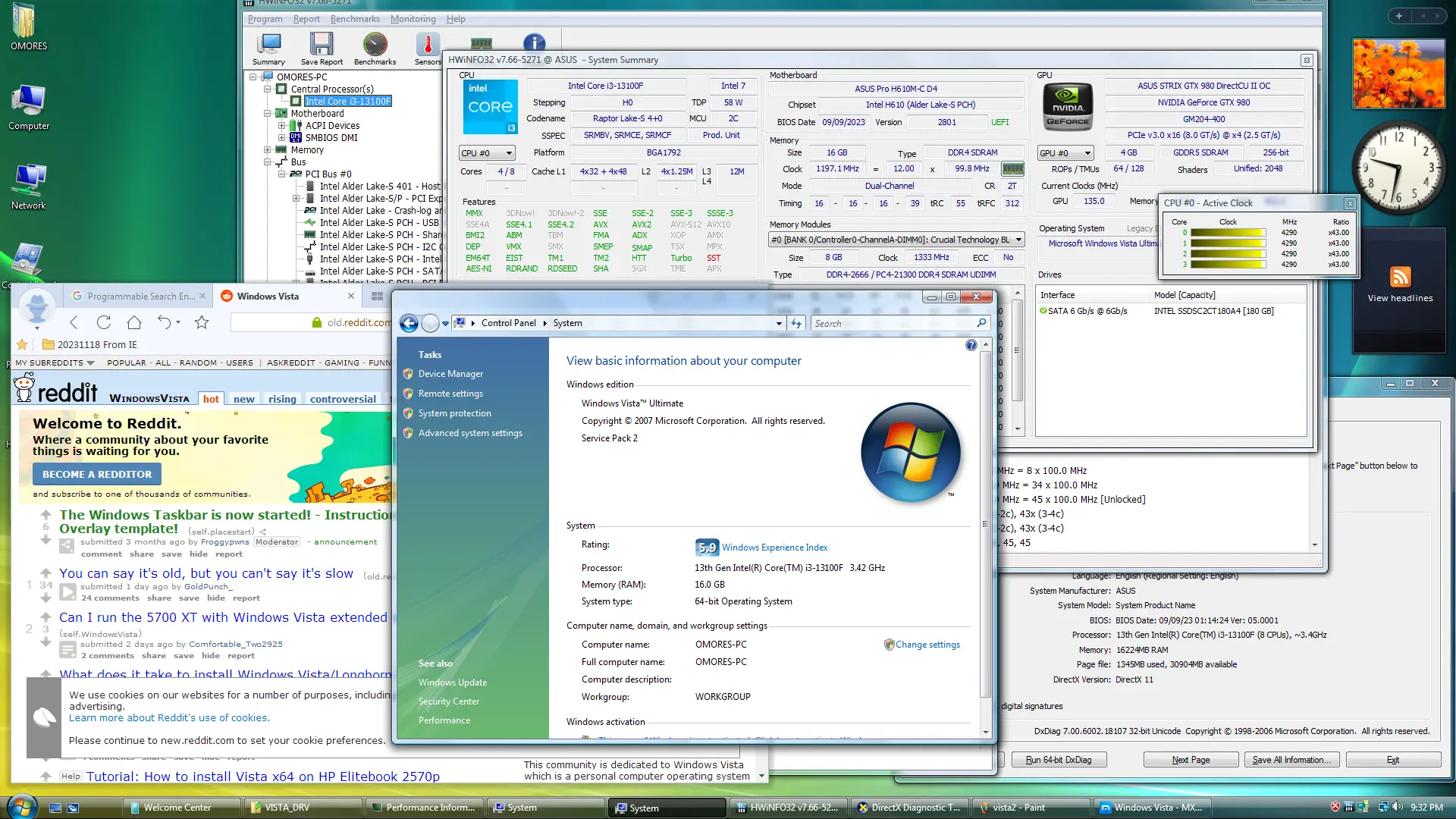Open the Report menu in HWiNFO
Viewport: 1456px width, 819px height.
coord(306,19)
